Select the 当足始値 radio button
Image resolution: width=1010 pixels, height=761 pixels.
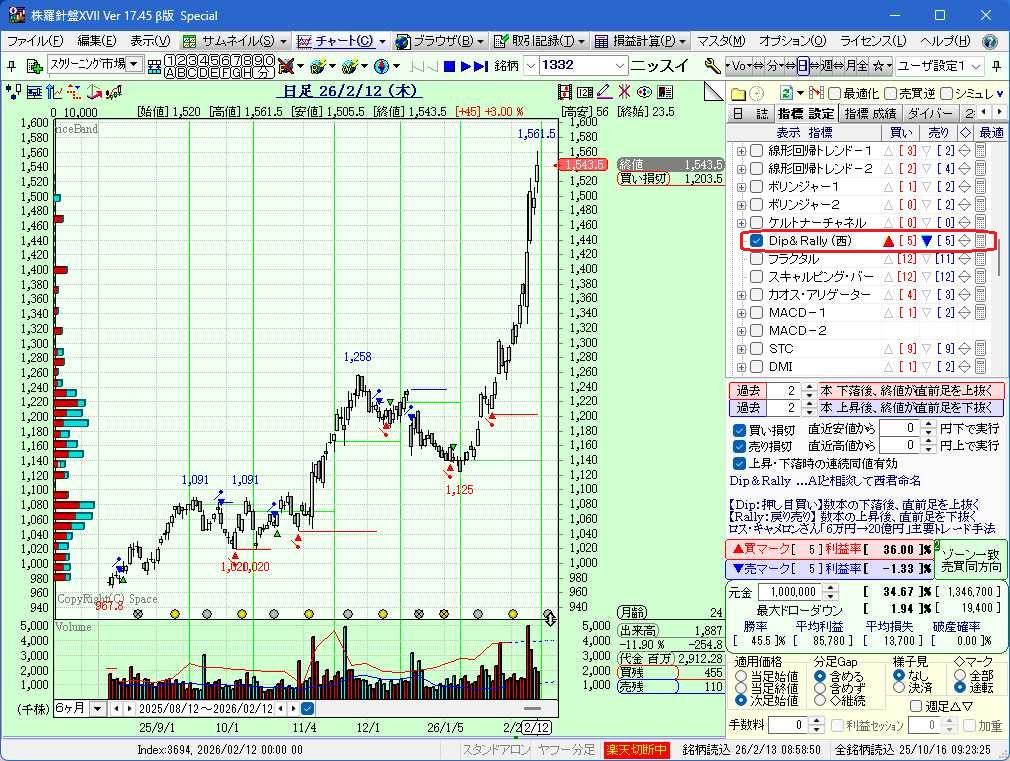741,675
